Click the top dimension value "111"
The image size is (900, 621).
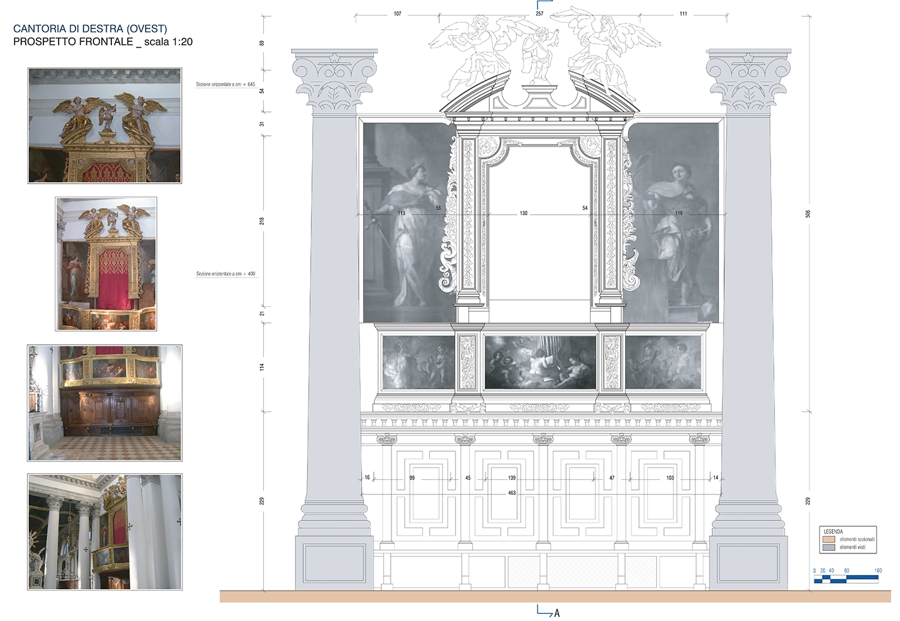(683, 14)
